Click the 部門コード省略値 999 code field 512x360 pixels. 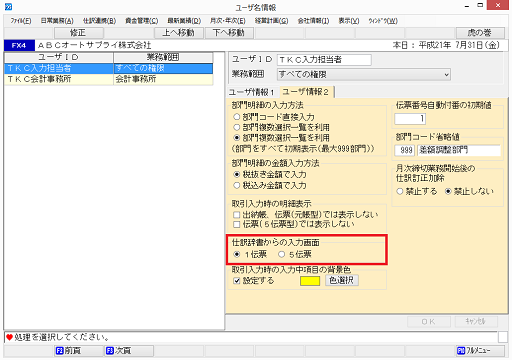coord(405,150)
